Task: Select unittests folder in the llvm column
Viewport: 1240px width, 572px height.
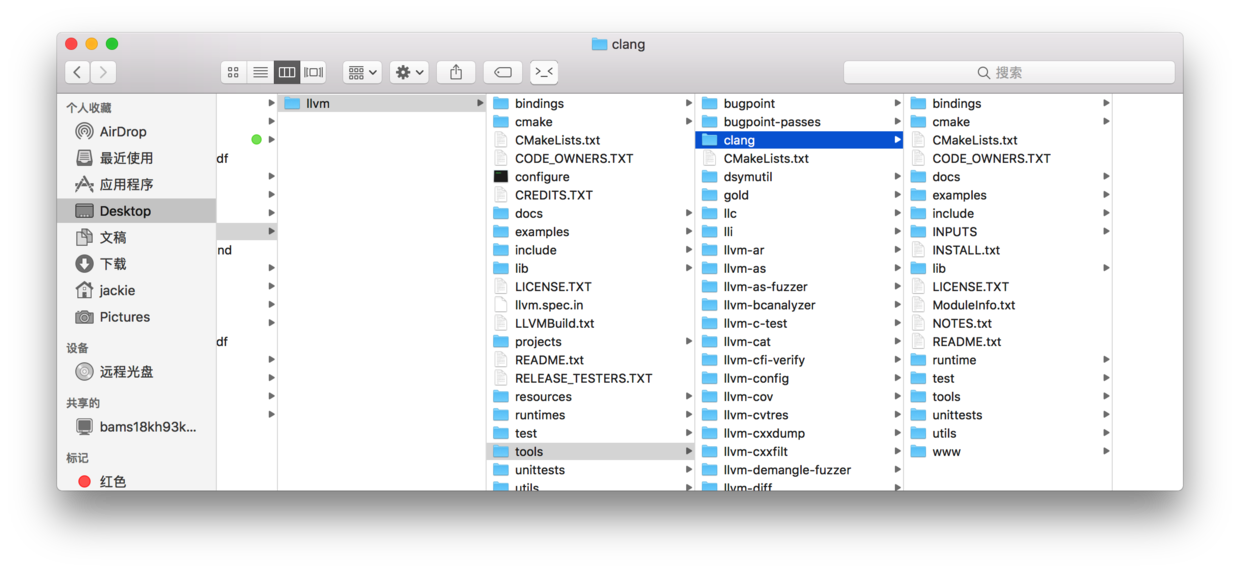Action: (590, 470)
